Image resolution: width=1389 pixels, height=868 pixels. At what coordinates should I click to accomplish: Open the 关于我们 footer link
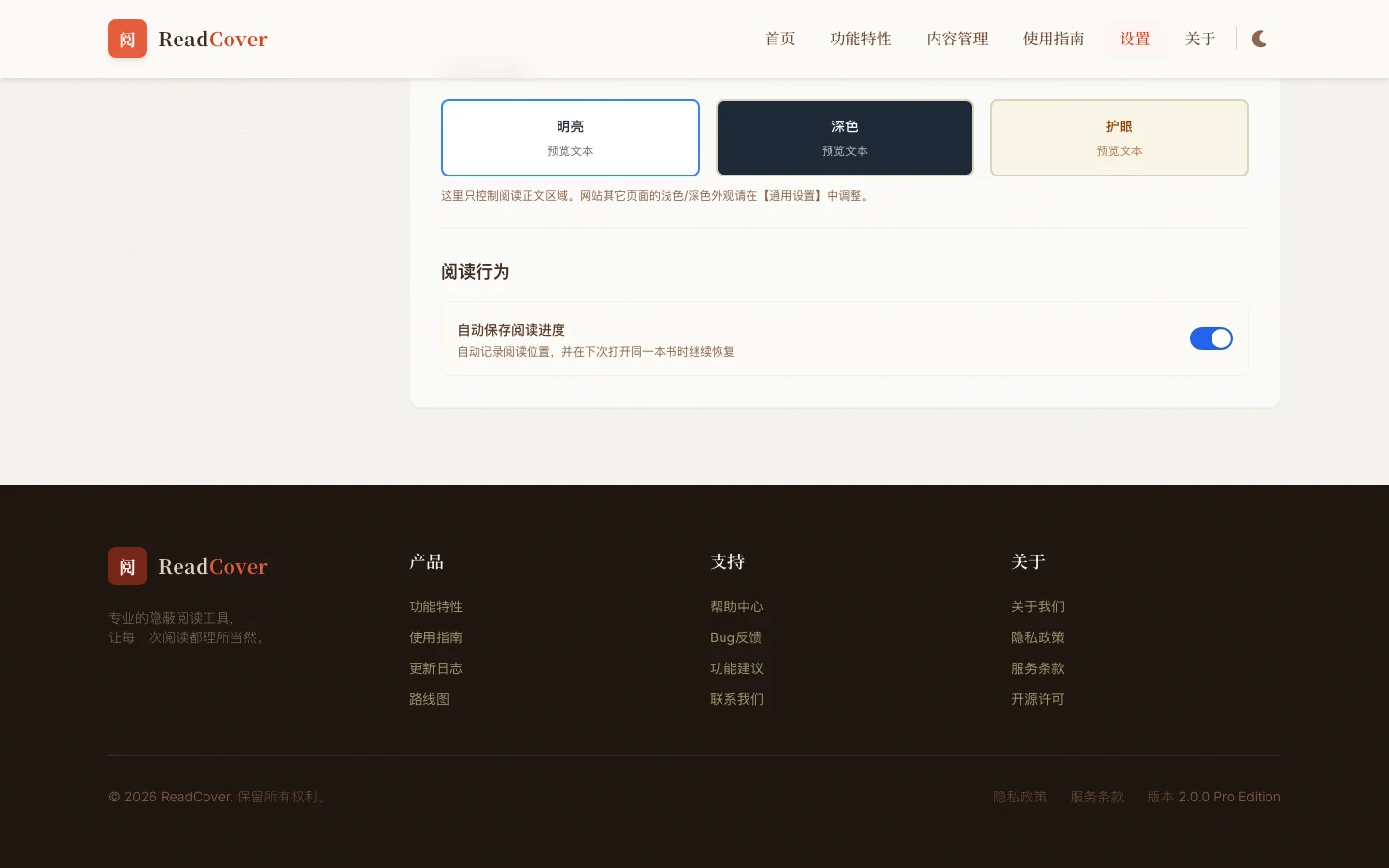[1038, 607]
